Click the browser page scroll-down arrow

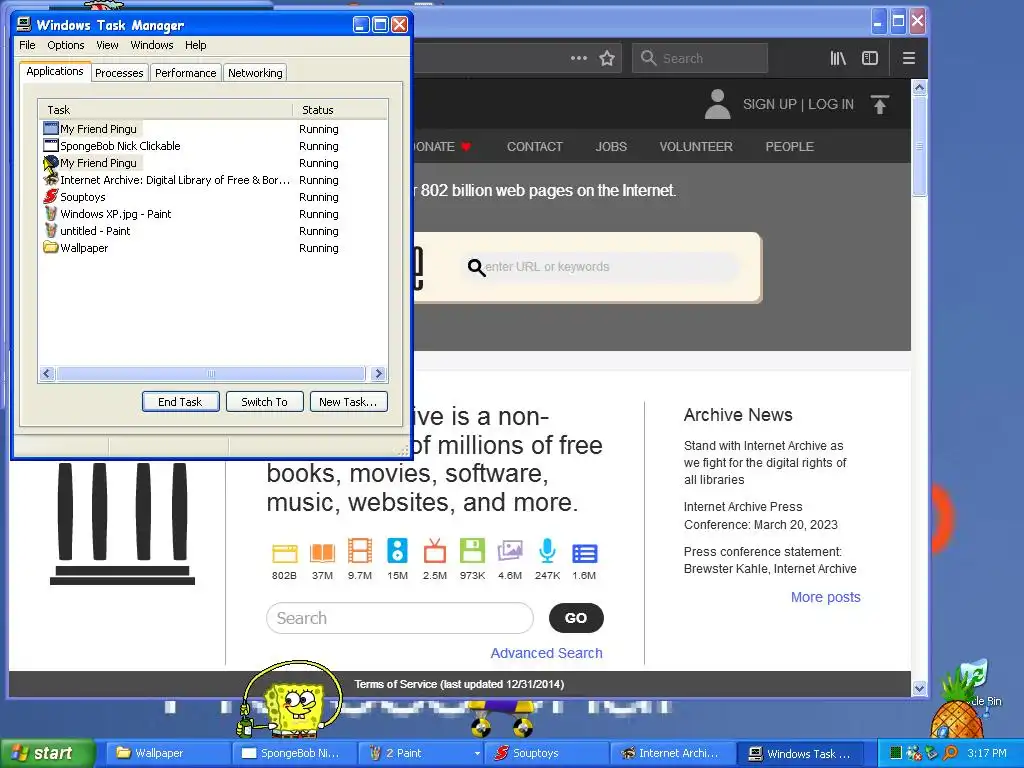(920, 688)
